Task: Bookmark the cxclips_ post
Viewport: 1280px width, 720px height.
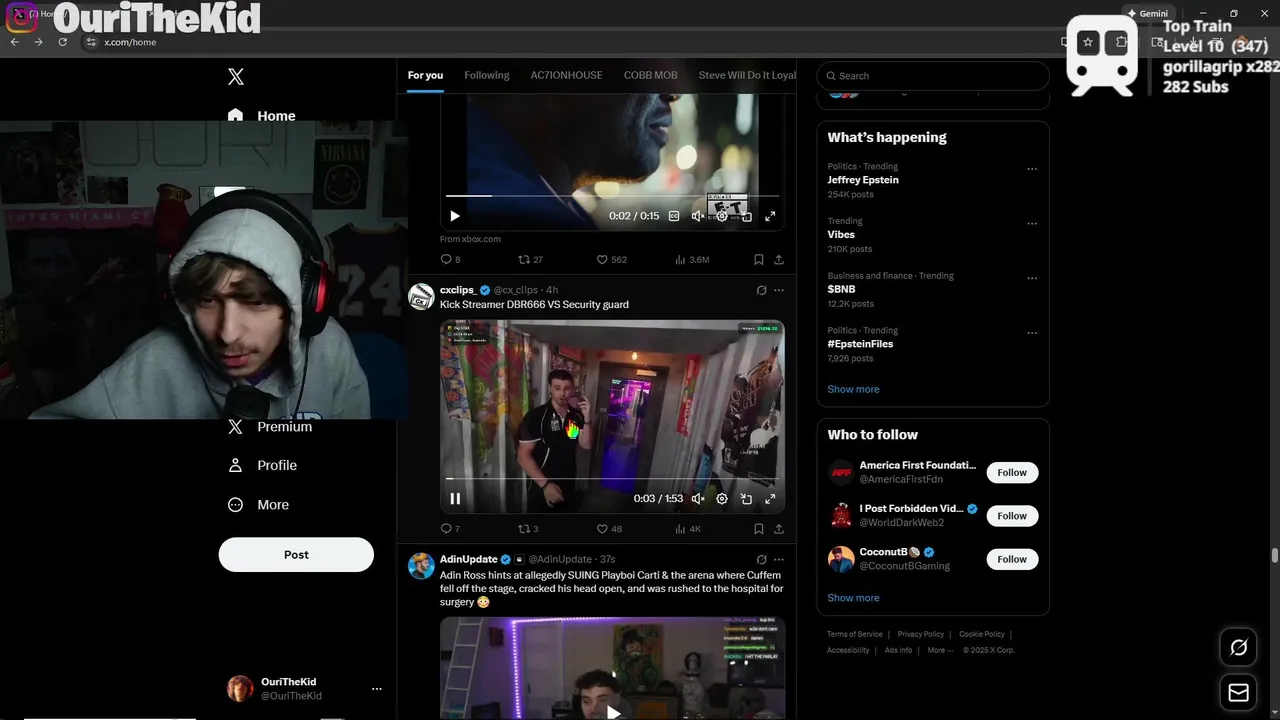Action: point(759,529)
